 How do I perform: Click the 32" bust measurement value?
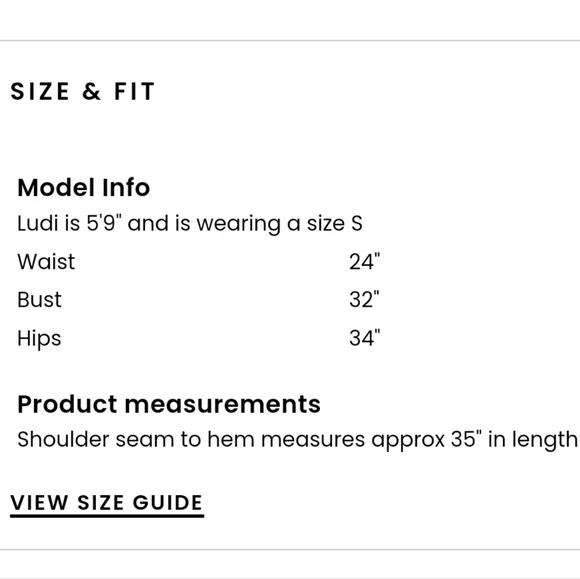(364, 300)
